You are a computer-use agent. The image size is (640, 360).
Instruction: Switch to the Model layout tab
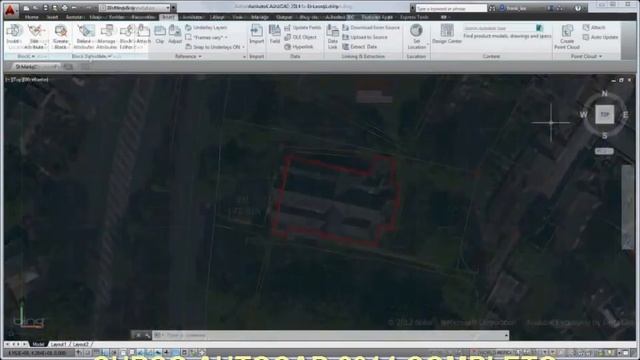38,344
